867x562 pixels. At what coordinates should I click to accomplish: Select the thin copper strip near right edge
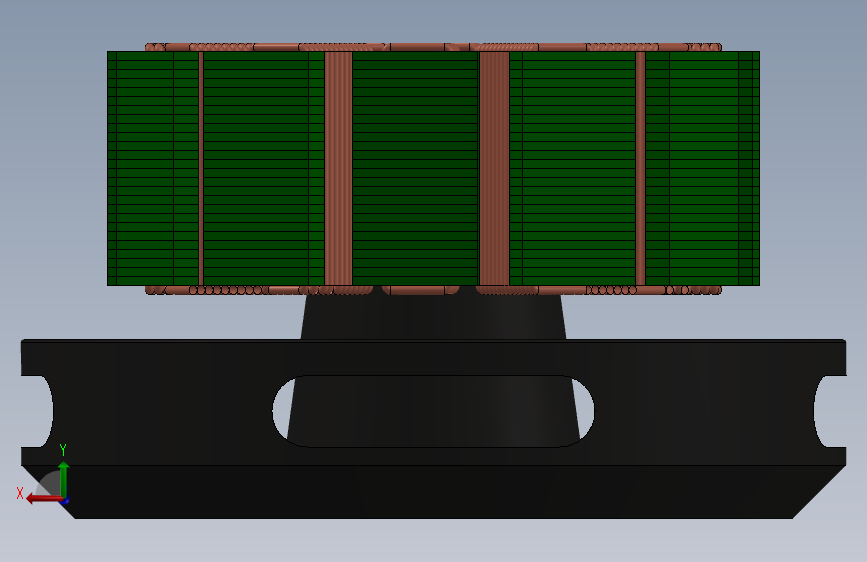point(640,168)
